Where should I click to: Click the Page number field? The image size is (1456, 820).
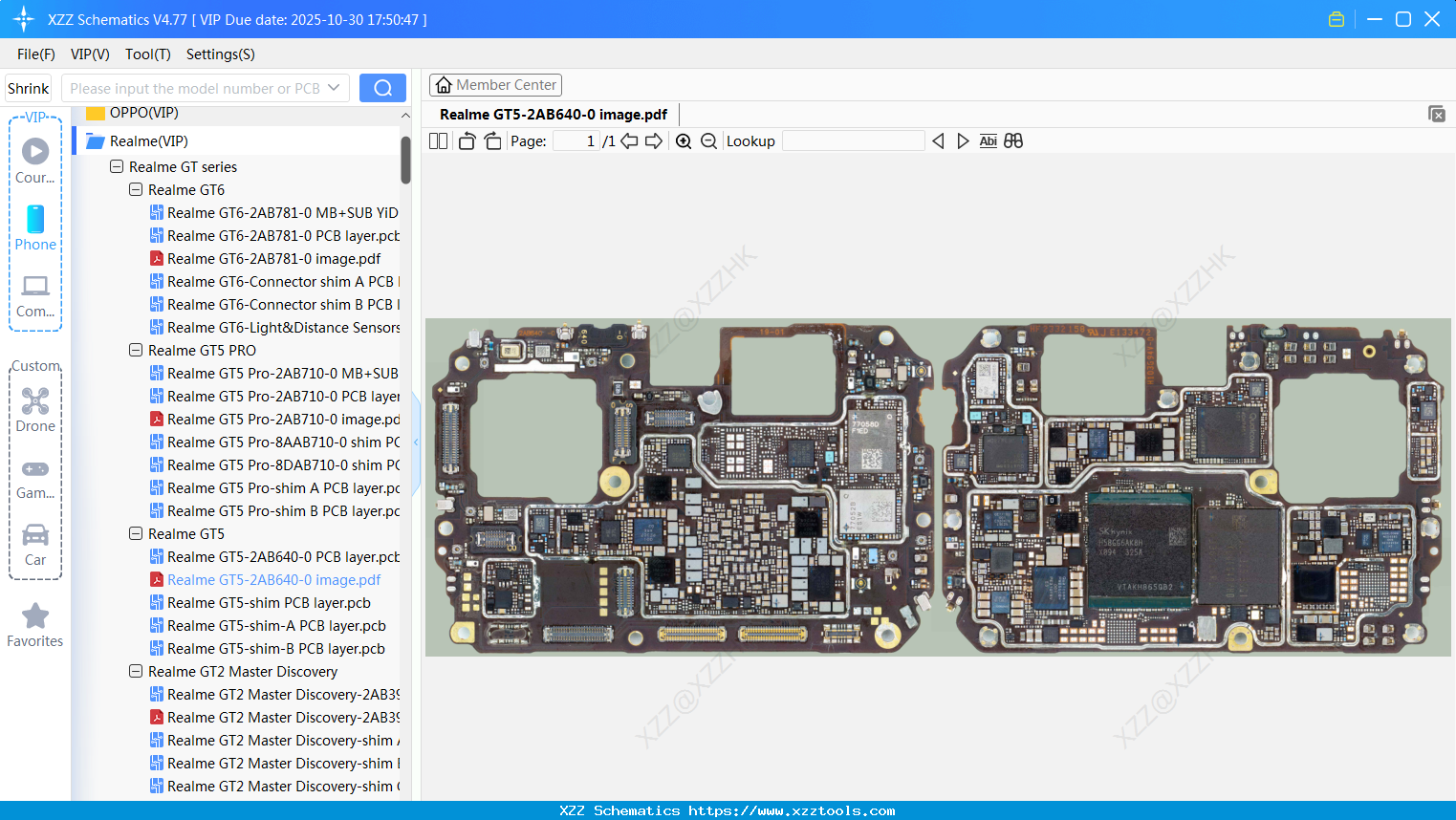click(576, 141)
